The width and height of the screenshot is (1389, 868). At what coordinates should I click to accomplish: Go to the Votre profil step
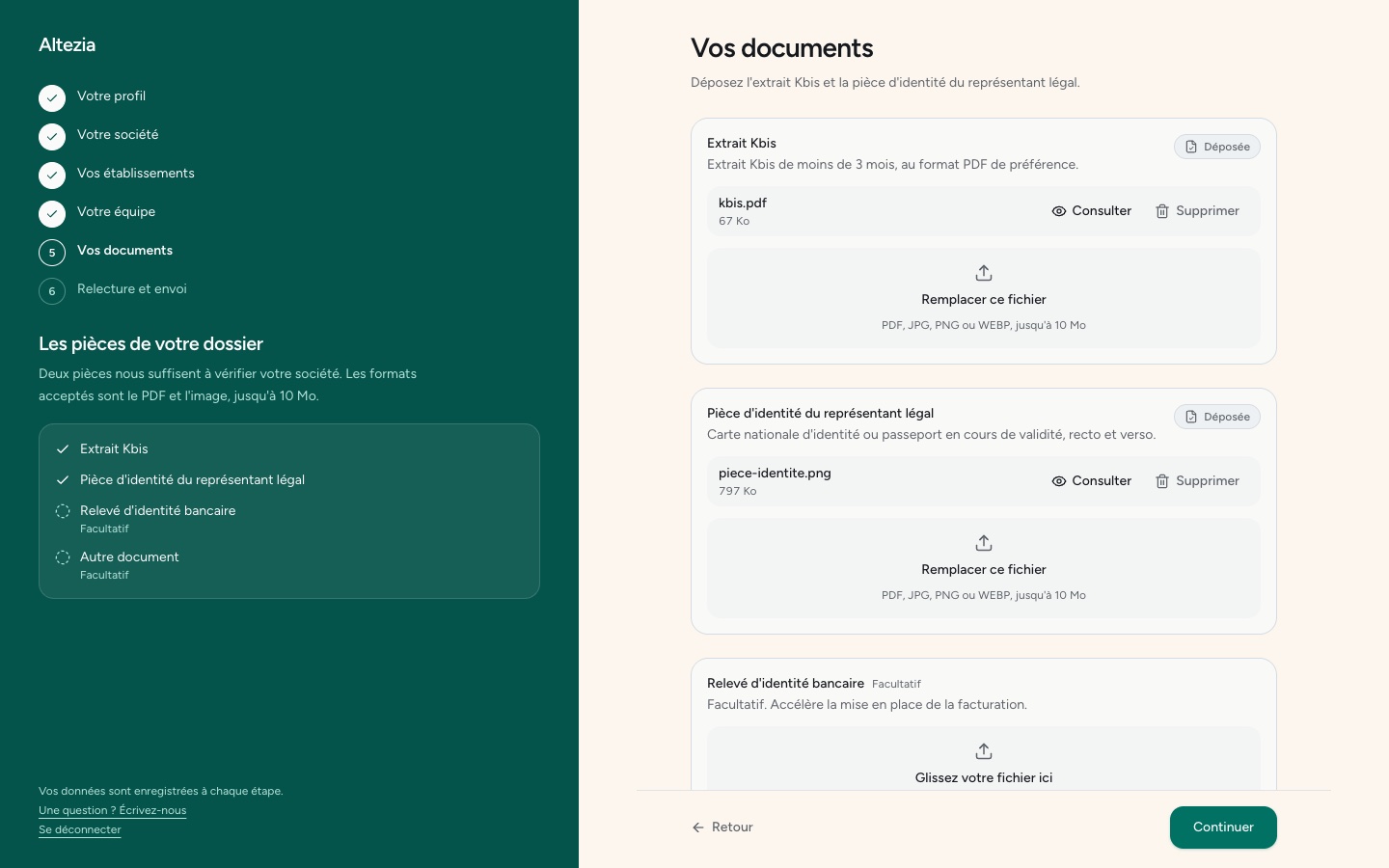pos(111,96)
